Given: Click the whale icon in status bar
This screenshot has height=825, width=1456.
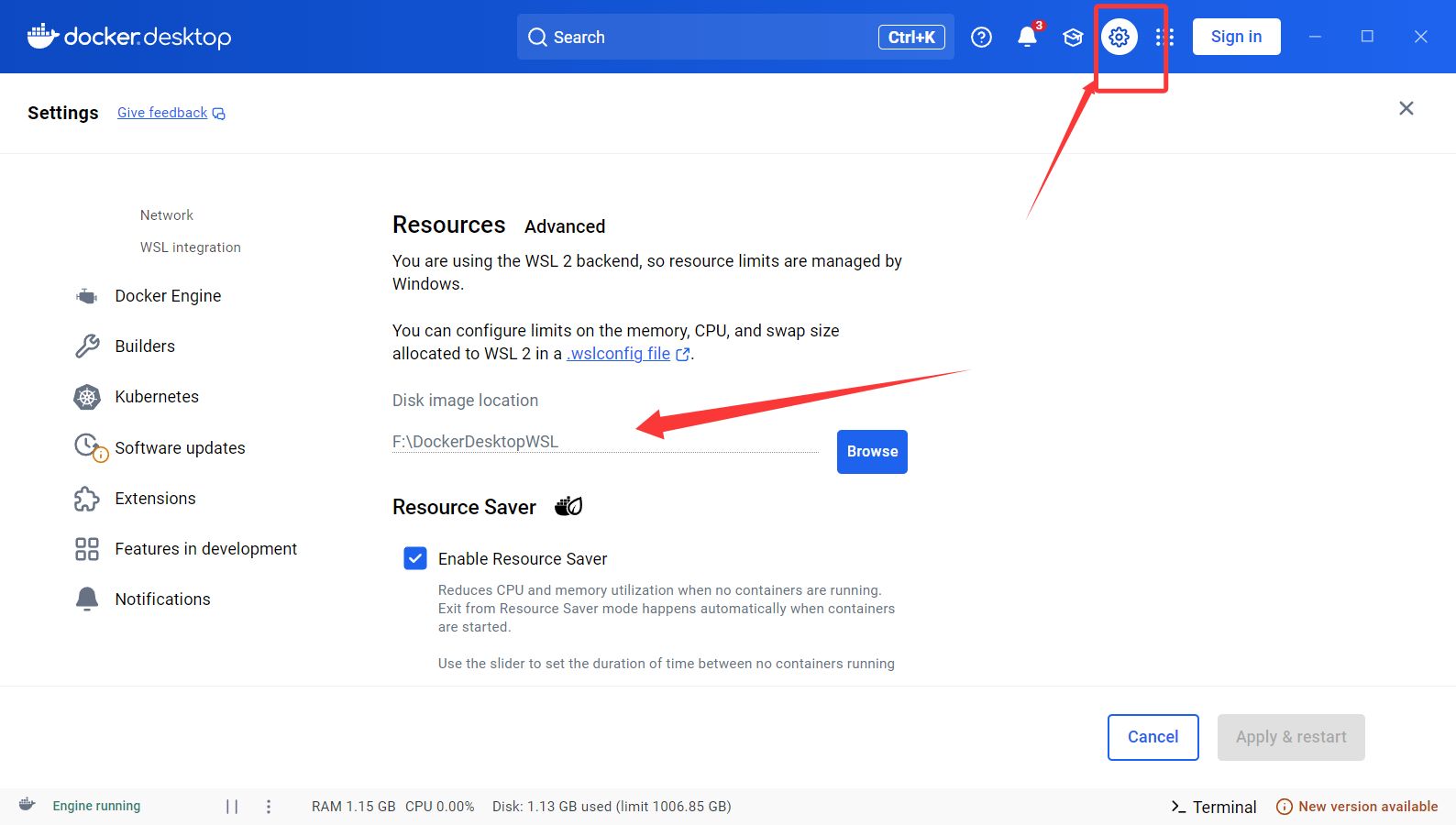Looking at the screenshot, I should click(x=28, y=805).
